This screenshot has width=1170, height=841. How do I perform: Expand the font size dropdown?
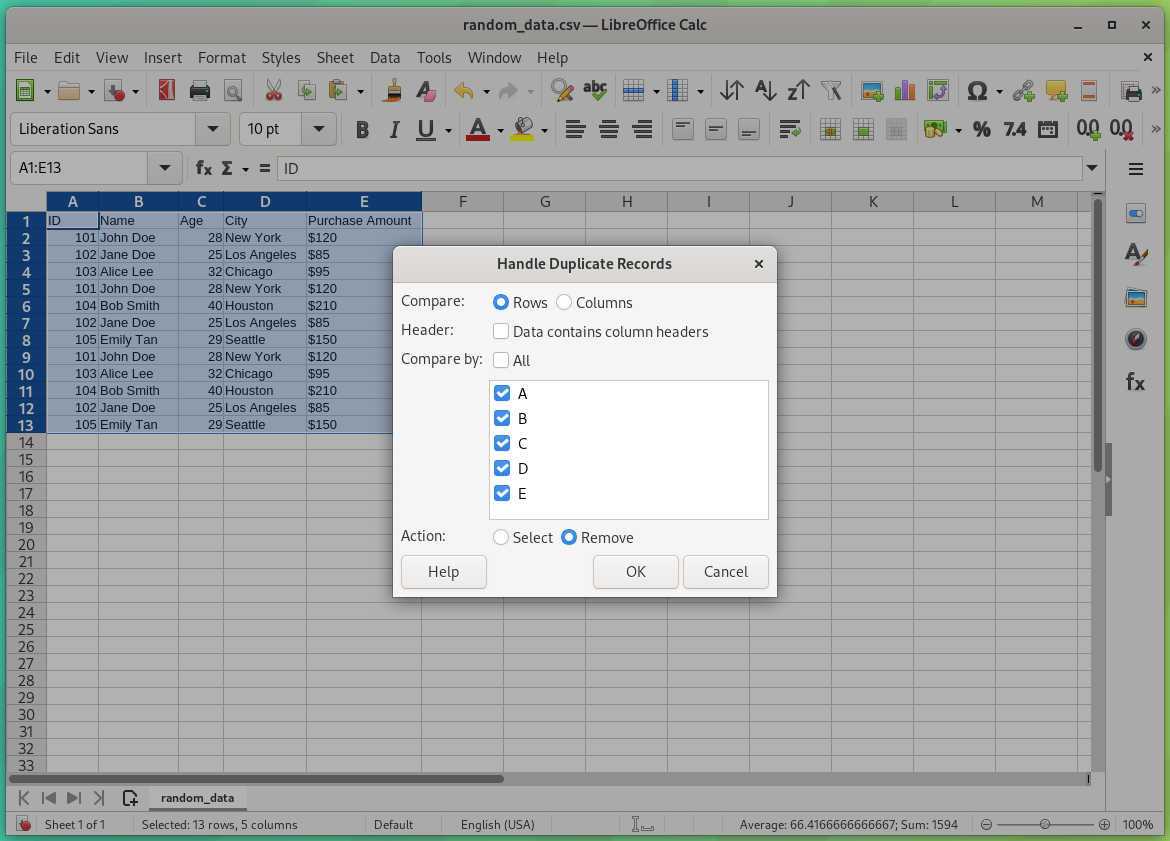point(319,129)
